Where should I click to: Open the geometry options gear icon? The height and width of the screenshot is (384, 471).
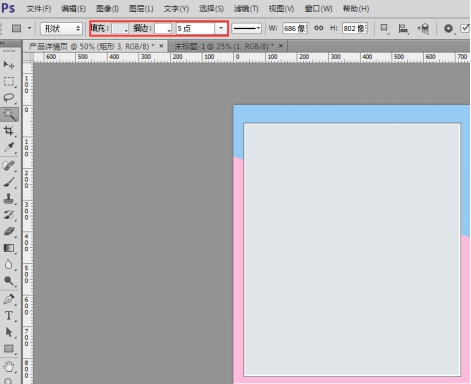click(x=448, y=29)
